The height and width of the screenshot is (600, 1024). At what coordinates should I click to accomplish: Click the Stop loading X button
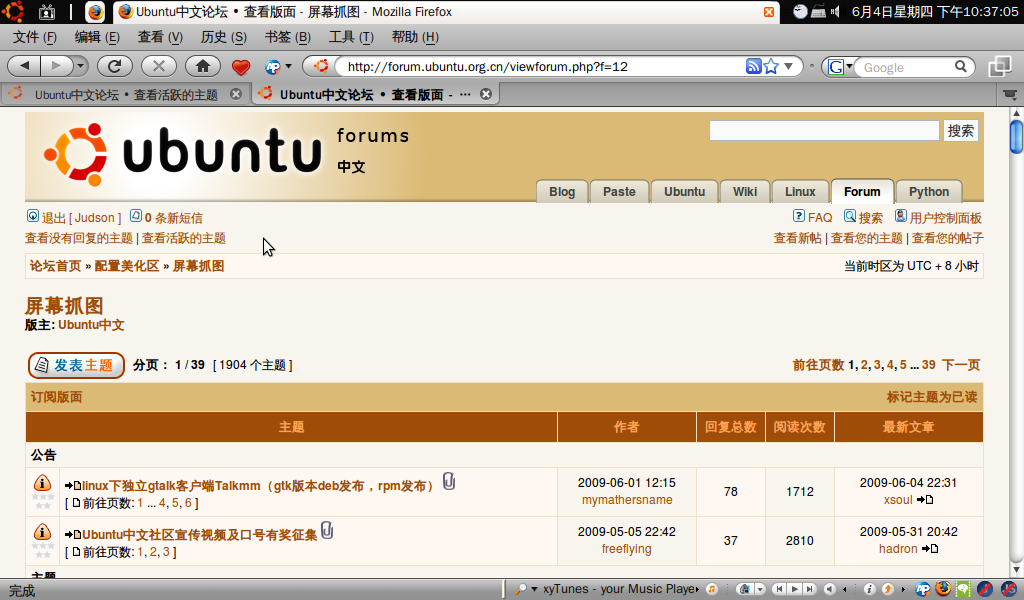[x=159, y=66]
